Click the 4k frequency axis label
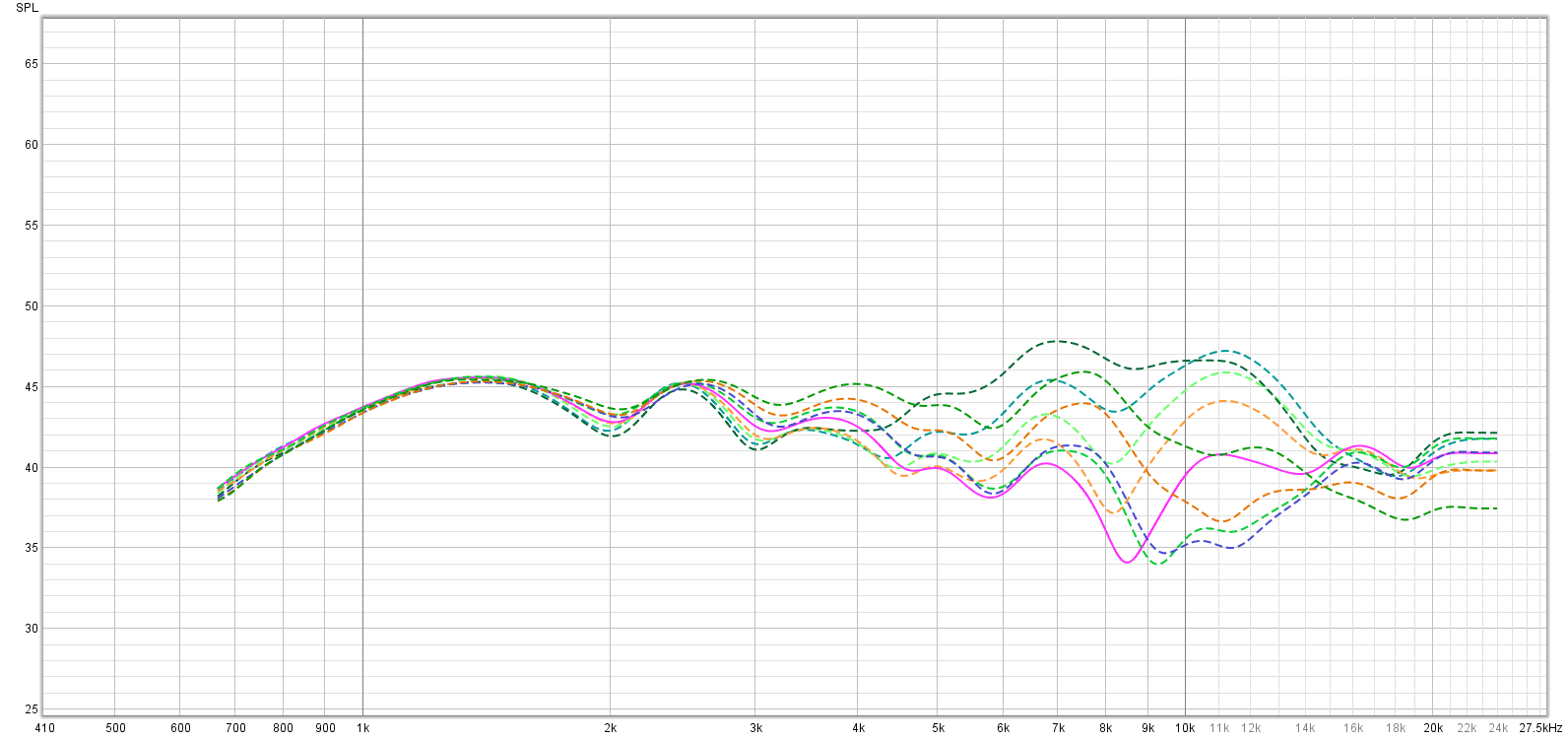1568x740 pixels. [859, 728]
